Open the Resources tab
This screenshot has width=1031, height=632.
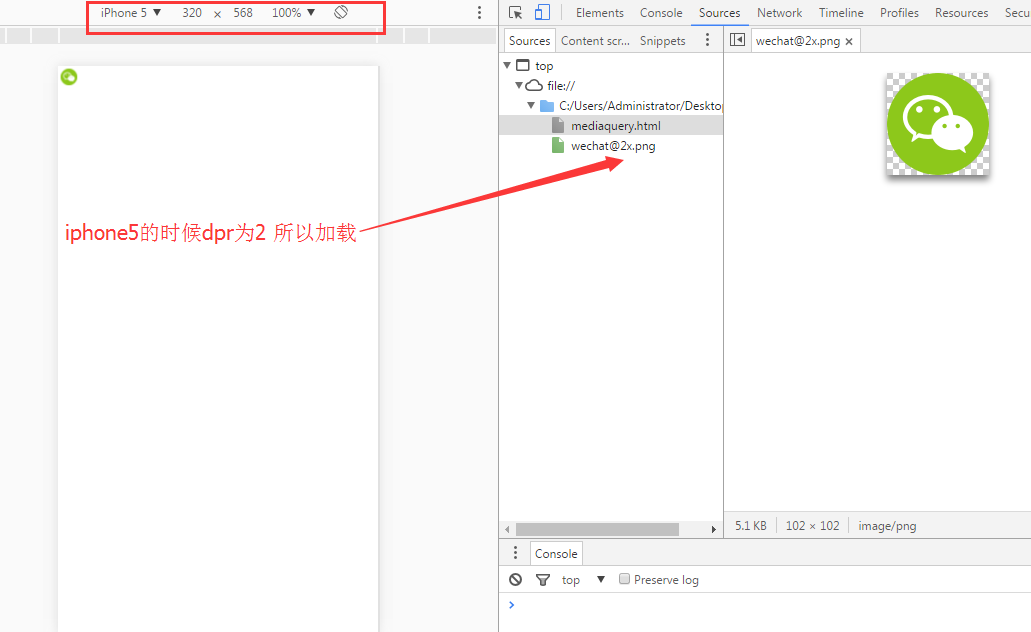point(961,12)
